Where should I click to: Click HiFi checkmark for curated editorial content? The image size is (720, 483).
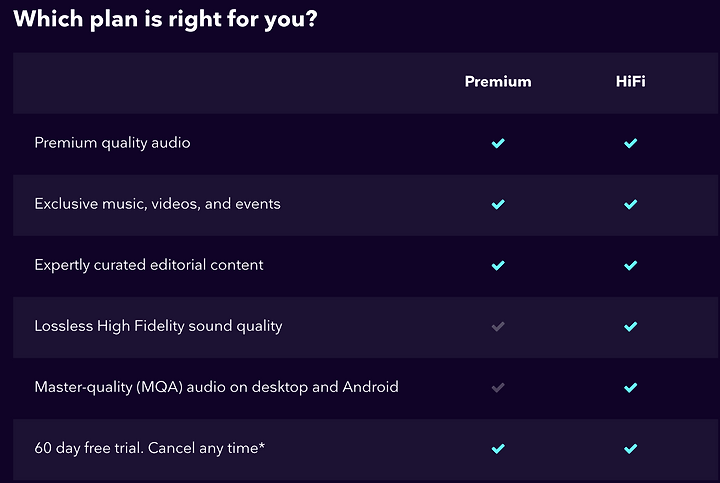pos(630,265)
